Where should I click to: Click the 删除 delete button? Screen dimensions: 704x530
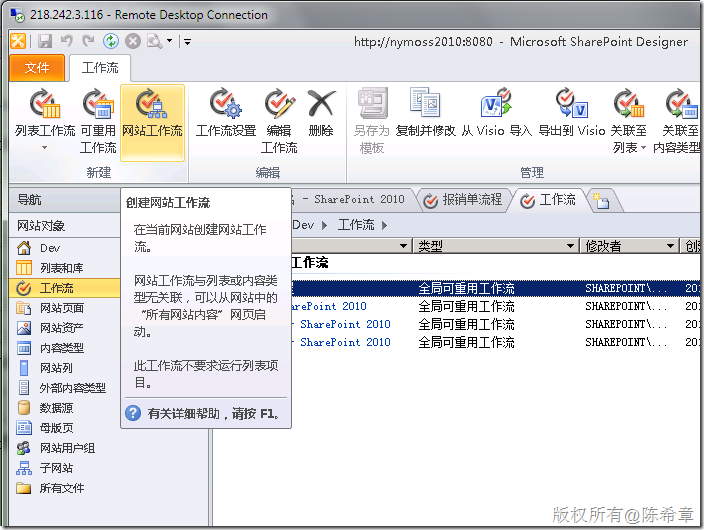(321, 113)
